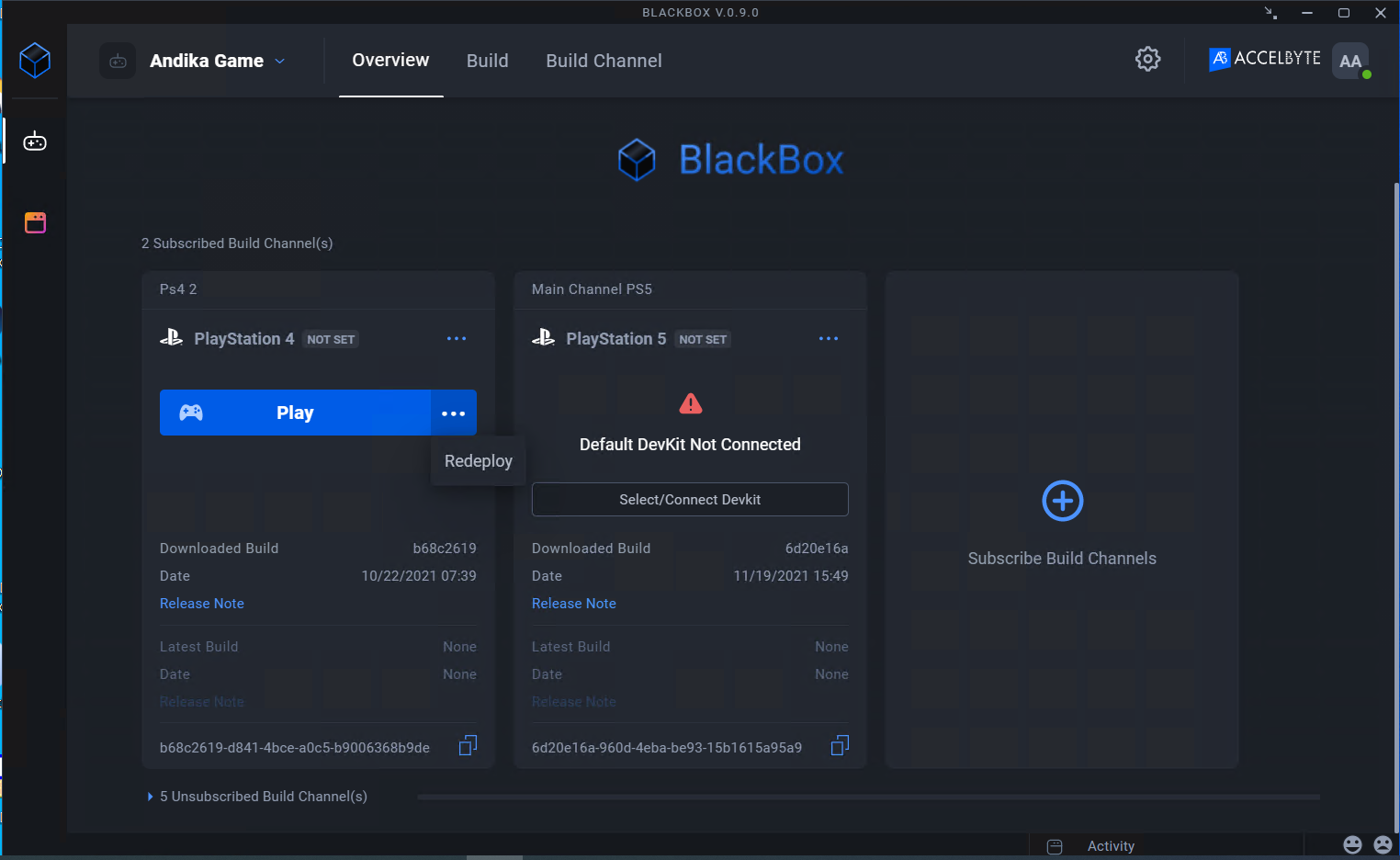Click the Play button

(x=295, y=413)
